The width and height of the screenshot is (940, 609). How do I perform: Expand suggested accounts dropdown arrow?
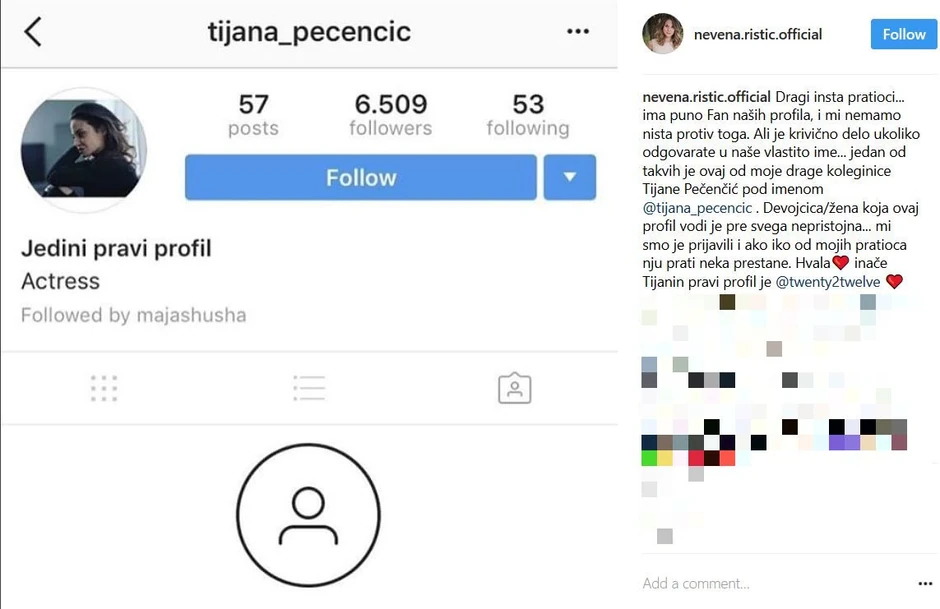pyautogui.click(x=570, y=178)
